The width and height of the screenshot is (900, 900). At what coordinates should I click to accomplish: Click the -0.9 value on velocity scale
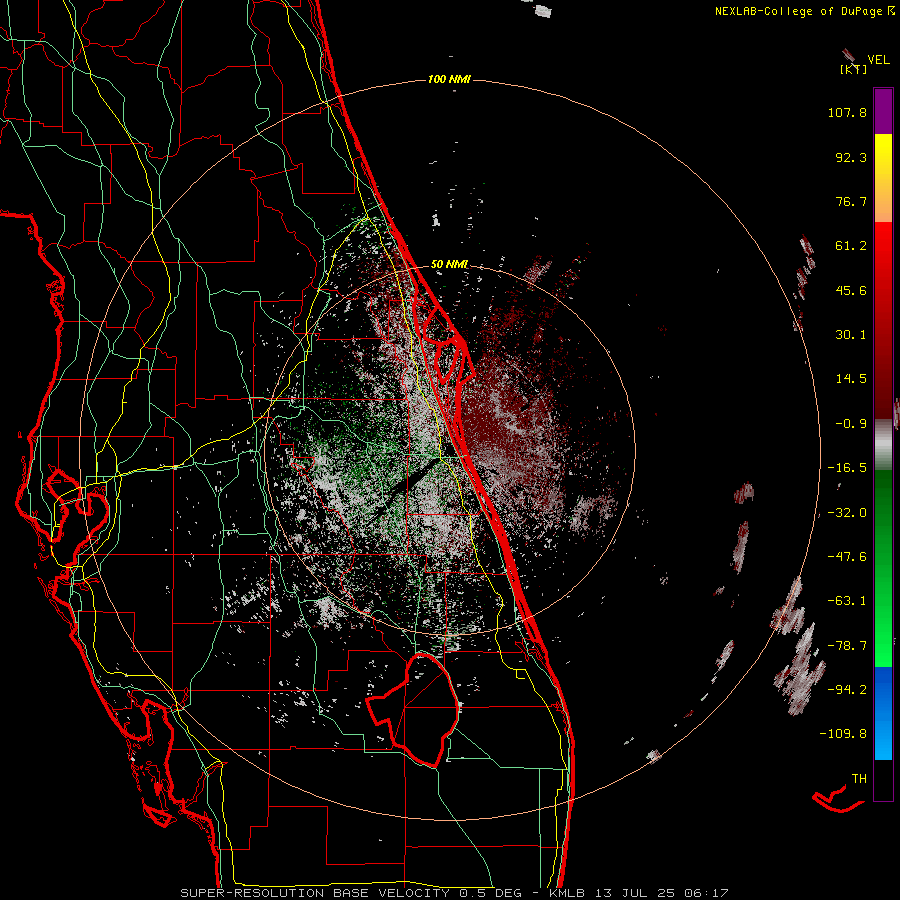point(851,424)
